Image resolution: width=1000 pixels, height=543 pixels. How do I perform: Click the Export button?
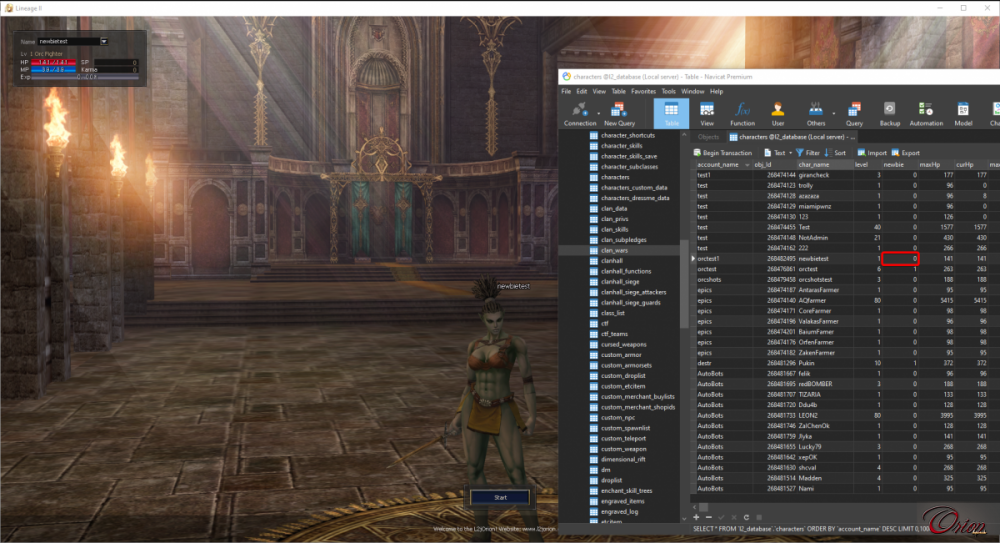906,152
